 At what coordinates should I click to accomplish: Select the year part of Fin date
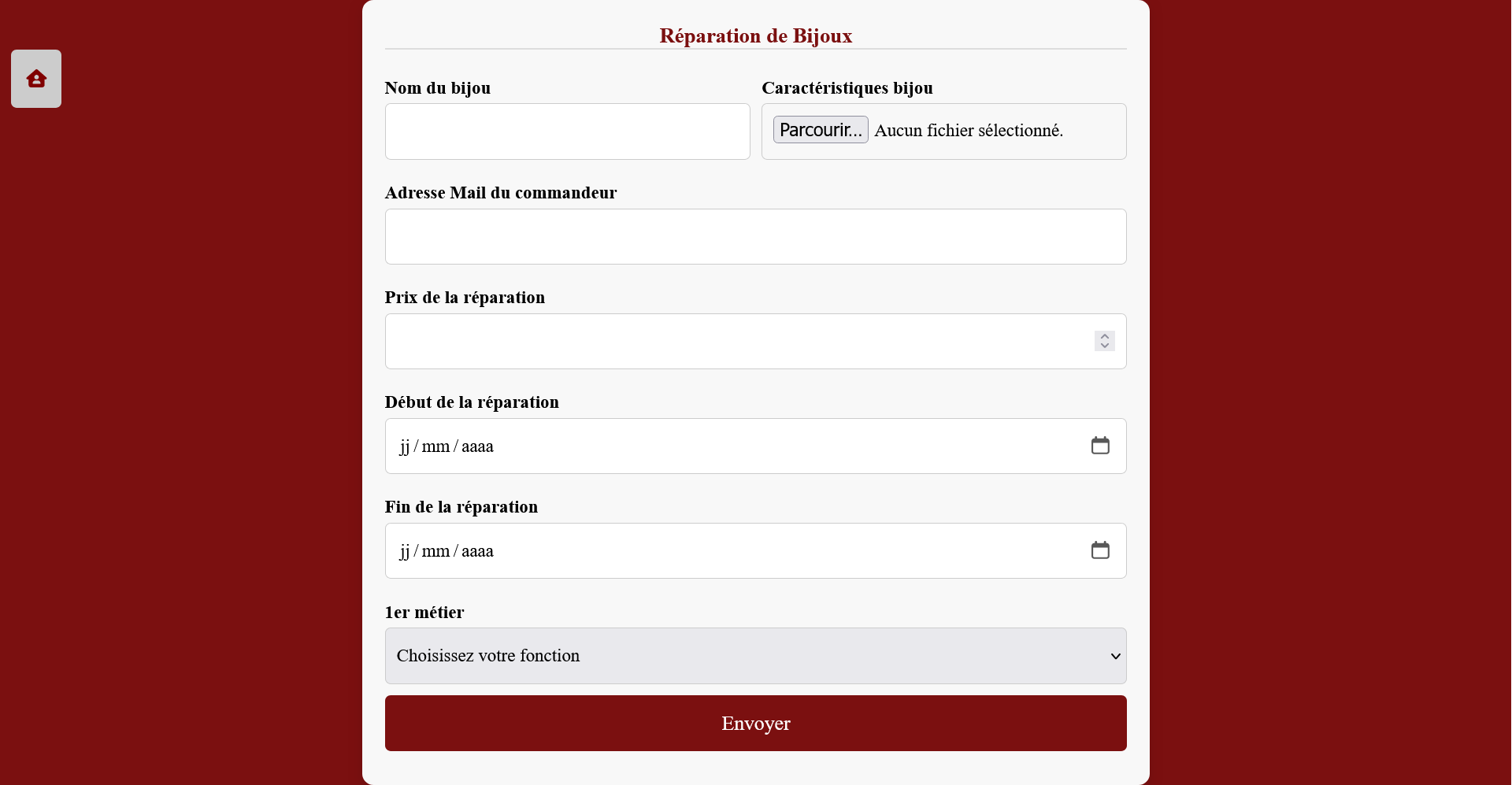(x=477, y=551)
